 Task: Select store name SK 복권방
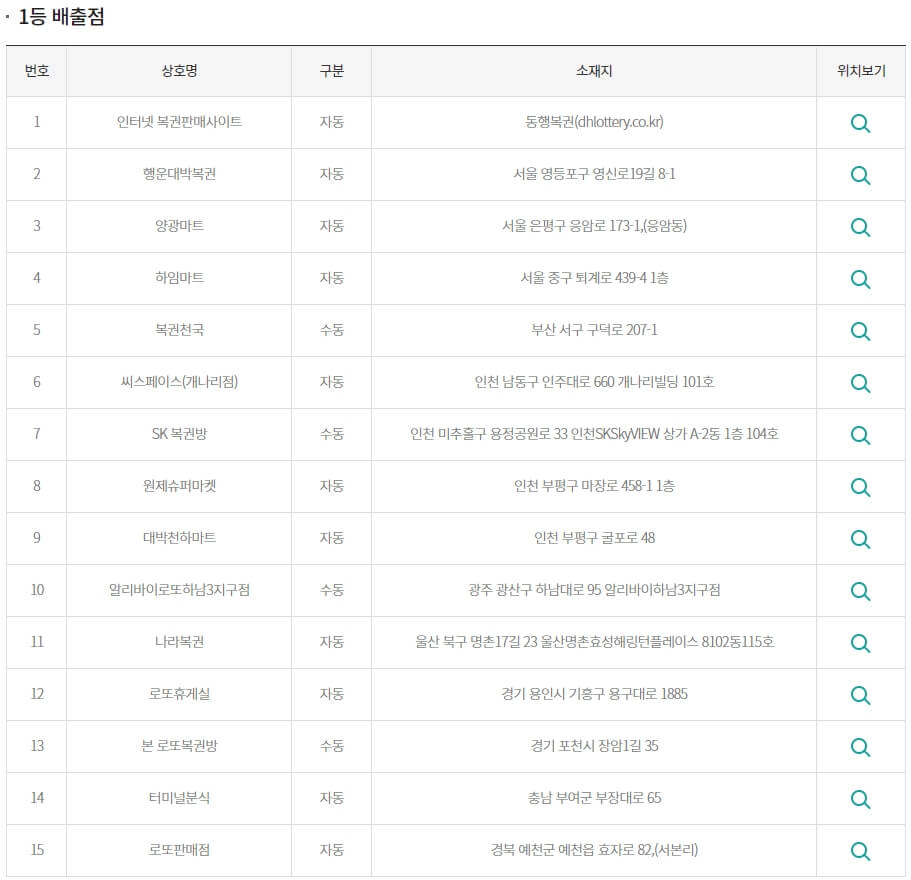click(x=179, y=433)
